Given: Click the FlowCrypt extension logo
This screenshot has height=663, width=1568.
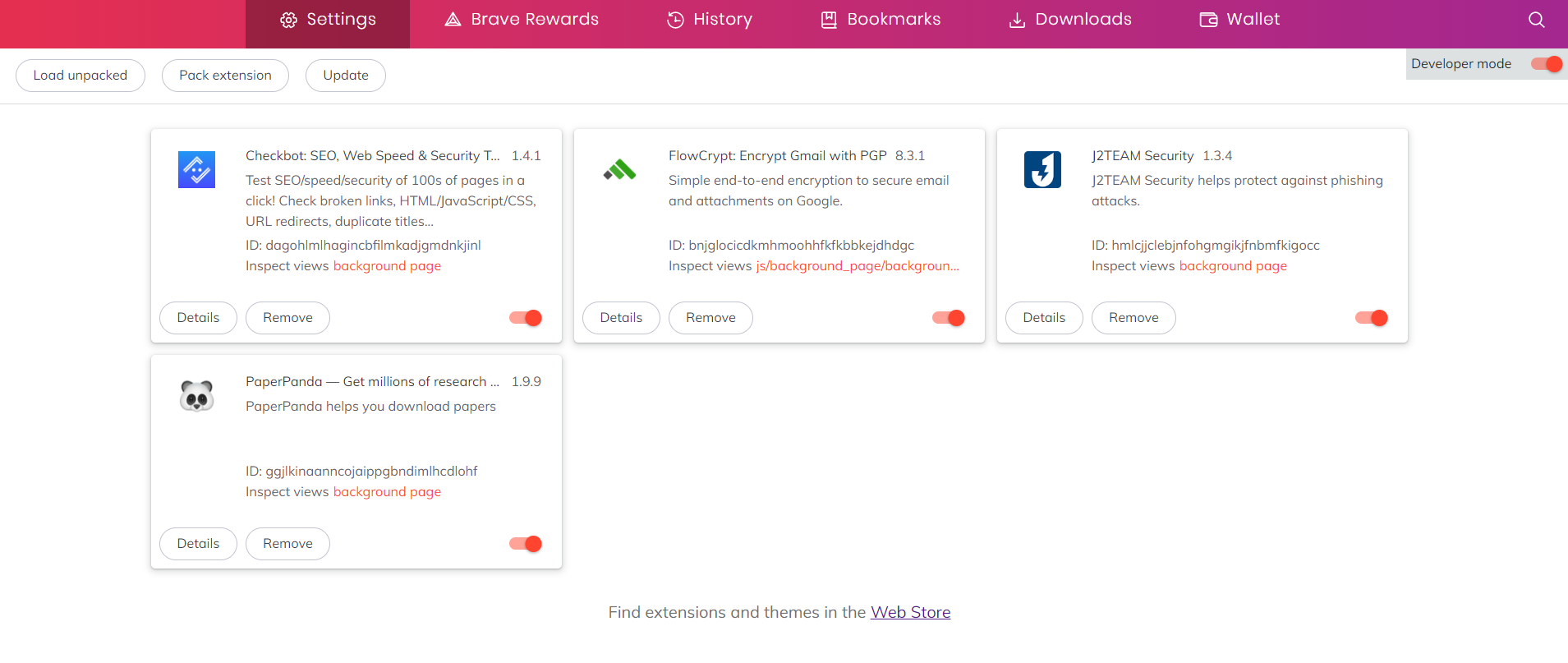Looking at the screenshot, I should 619,170.
